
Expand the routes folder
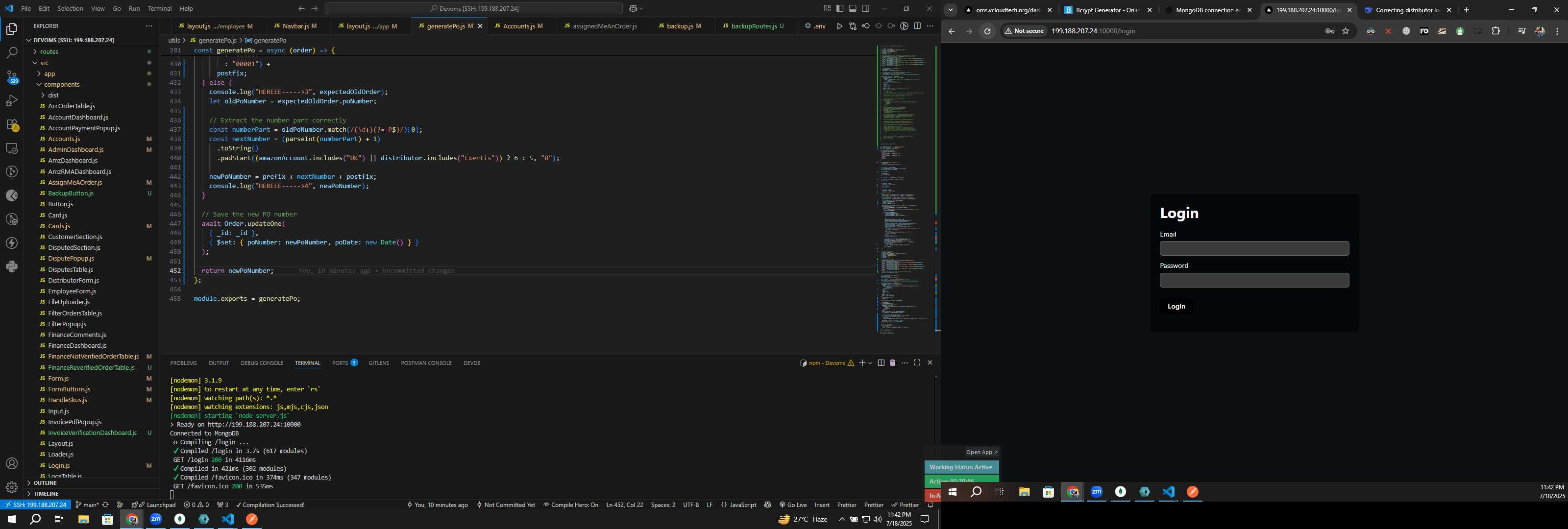point(49,52)
